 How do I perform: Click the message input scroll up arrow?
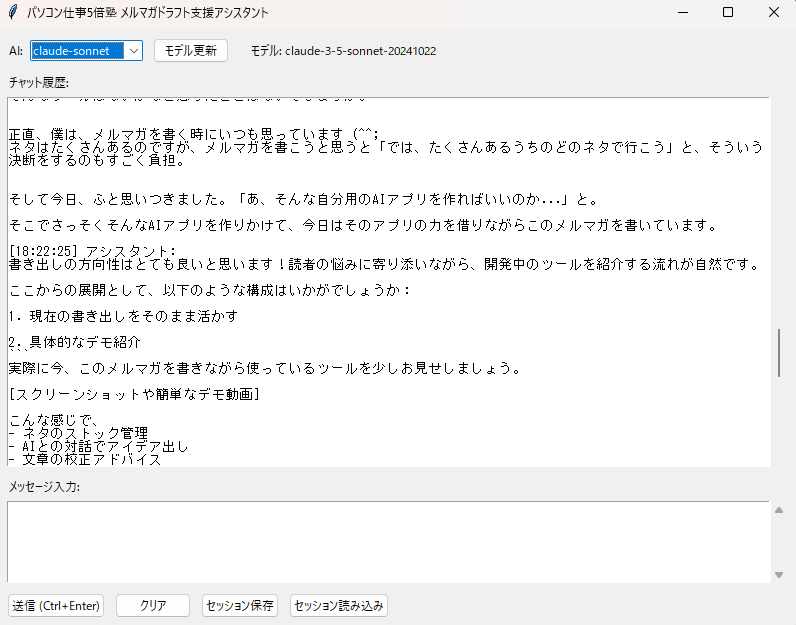tap(779, 510)
